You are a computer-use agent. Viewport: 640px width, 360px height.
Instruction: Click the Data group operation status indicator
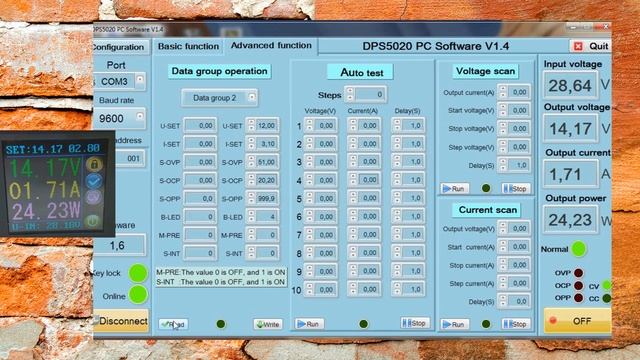pos(221,324)
